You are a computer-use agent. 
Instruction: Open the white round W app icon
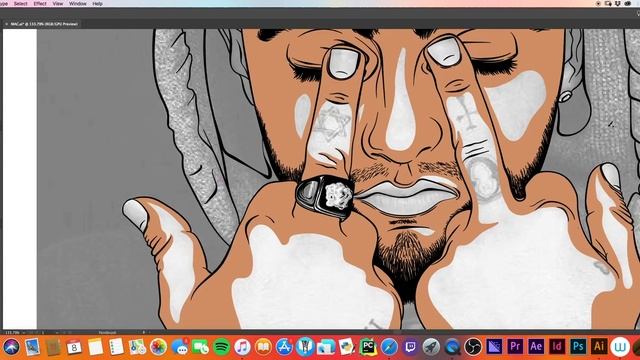620,347
